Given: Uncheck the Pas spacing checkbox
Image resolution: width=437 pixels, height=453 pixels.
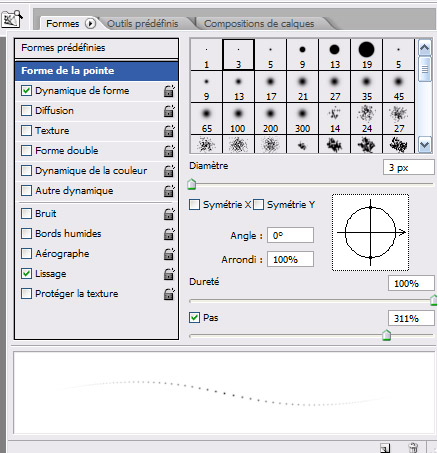Looking at the screenshot, I should (x=194, y=317).
